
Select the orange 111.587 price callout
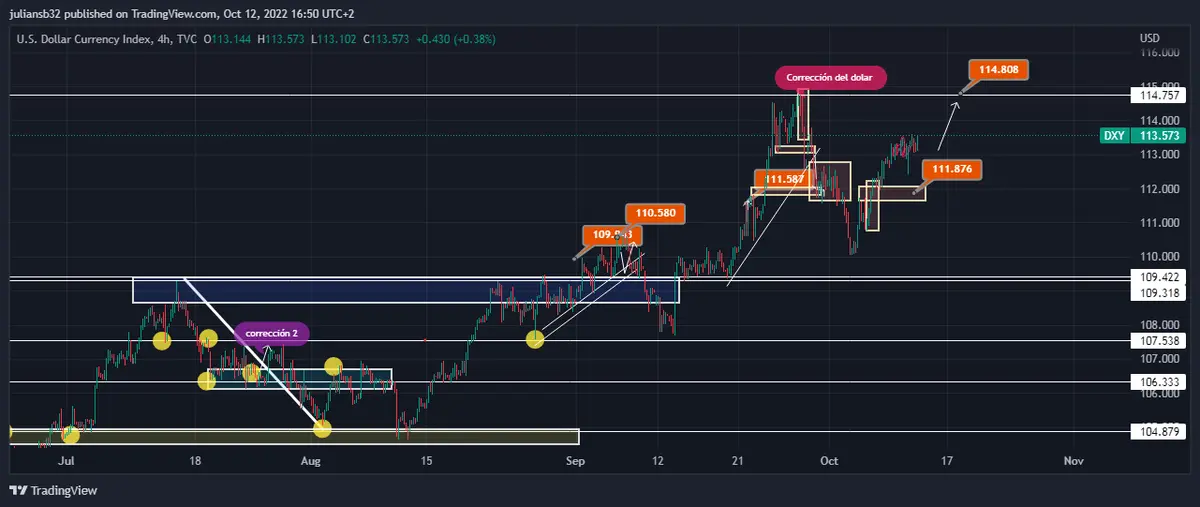pyautogui.click(x=783, y=179)
